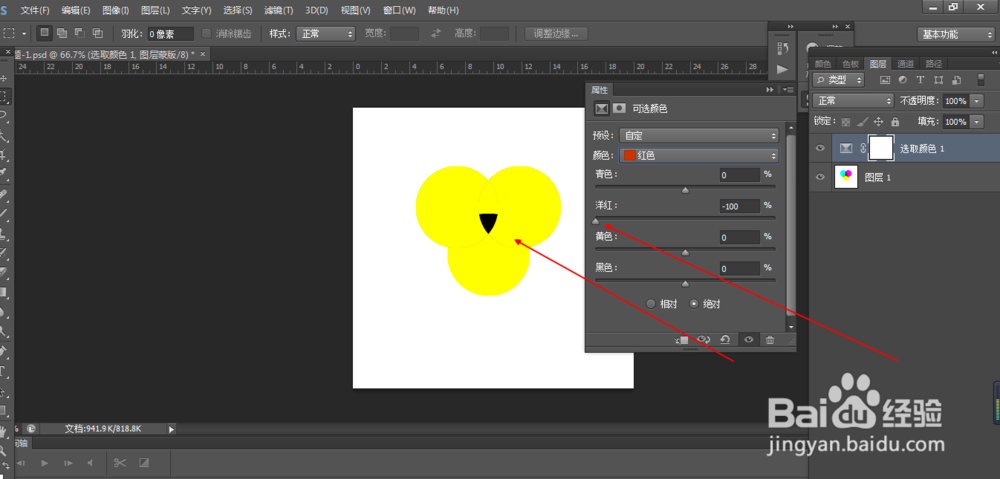1000x479 pixels.
Task: Click the 羽化 feather input field
Action: tap(171, 34)
